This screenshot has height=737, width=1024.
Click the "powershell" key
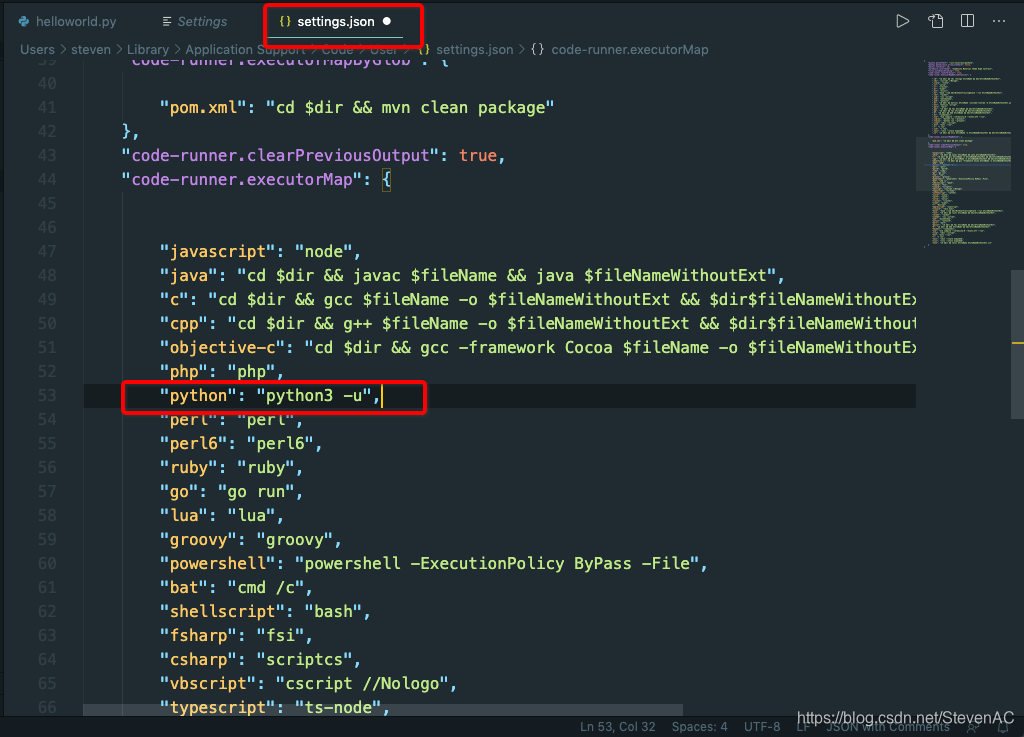pyautogui.click(x=217, y=563)
